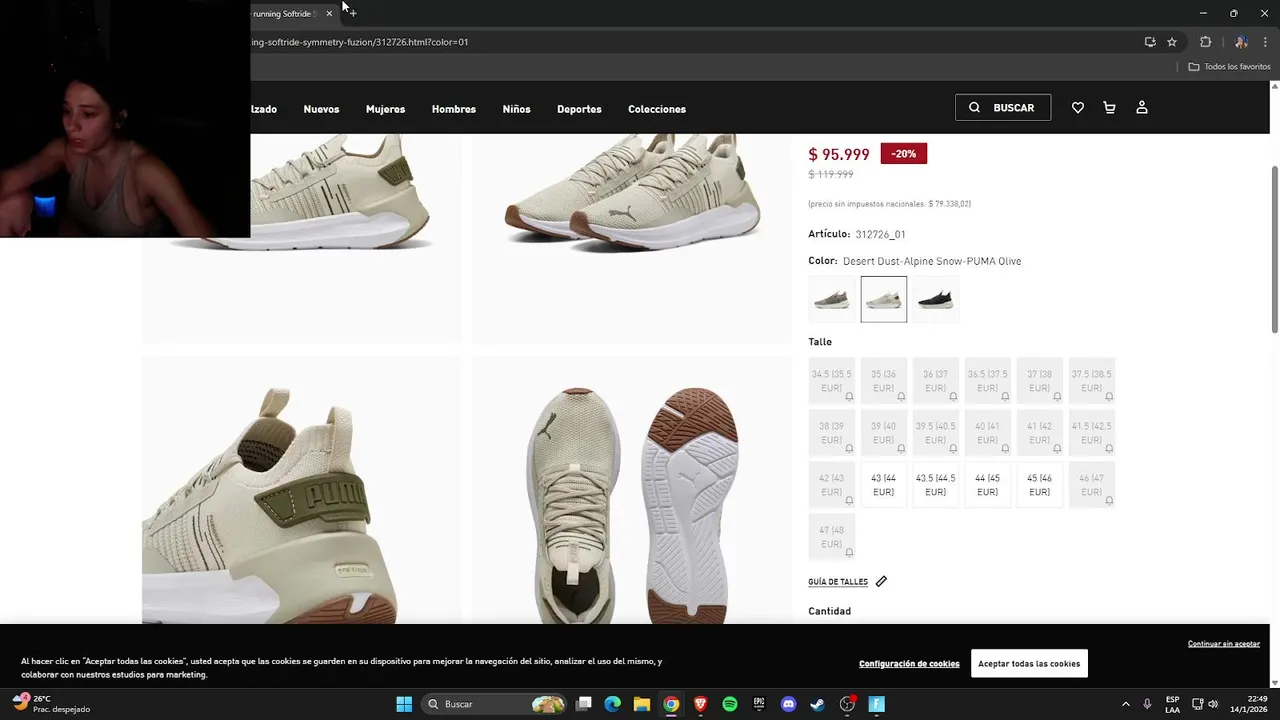Open the Colecciones menu
The image size is (1280, 720).
click(657, 109)
